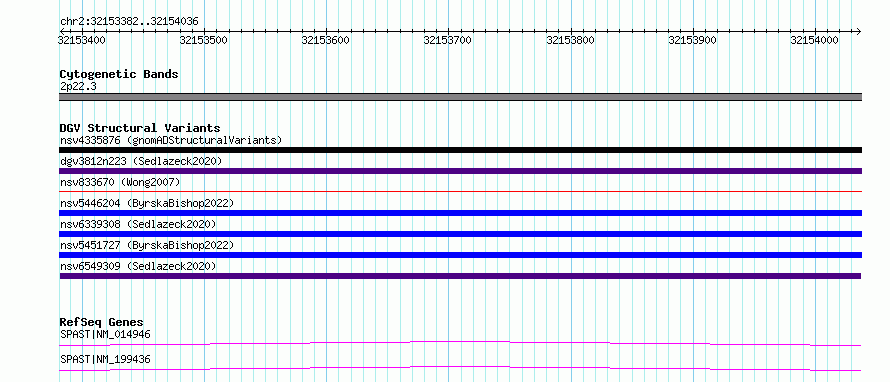Screen dimensions: 890x382
Task: Click the blue nsv5446204 variant bar
Action: tap(460, 213)
